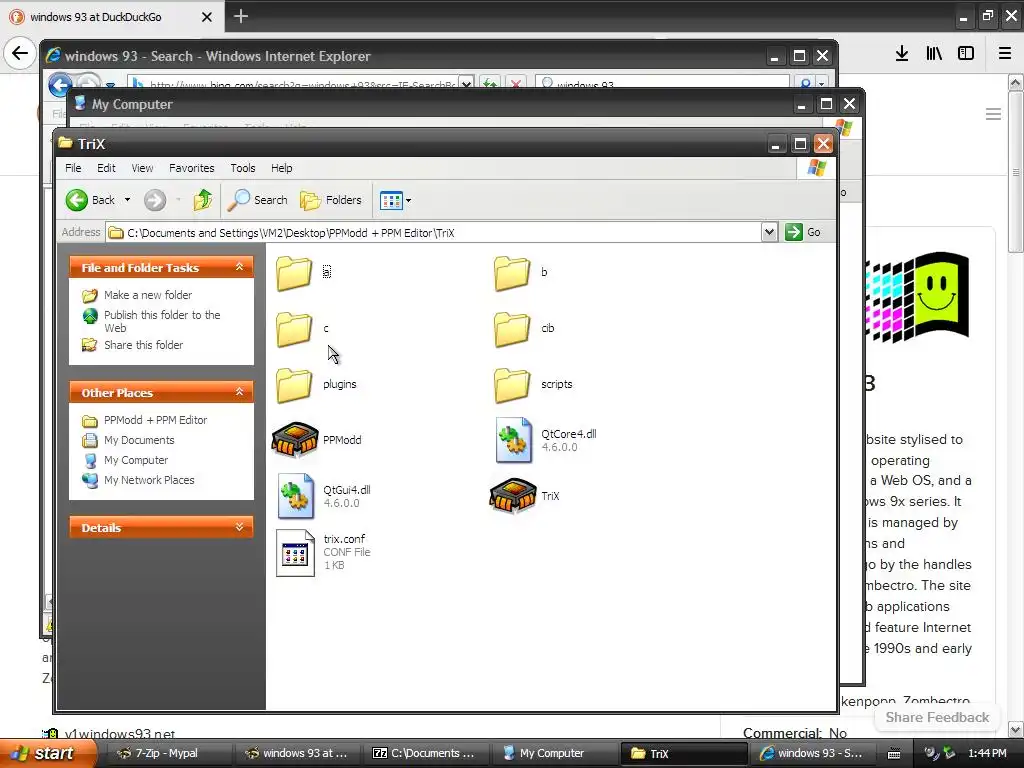Open DuckDuckGo page hamburger menu
The image size is (1024, 768).
pyautogui.click(x=993, y=114)
